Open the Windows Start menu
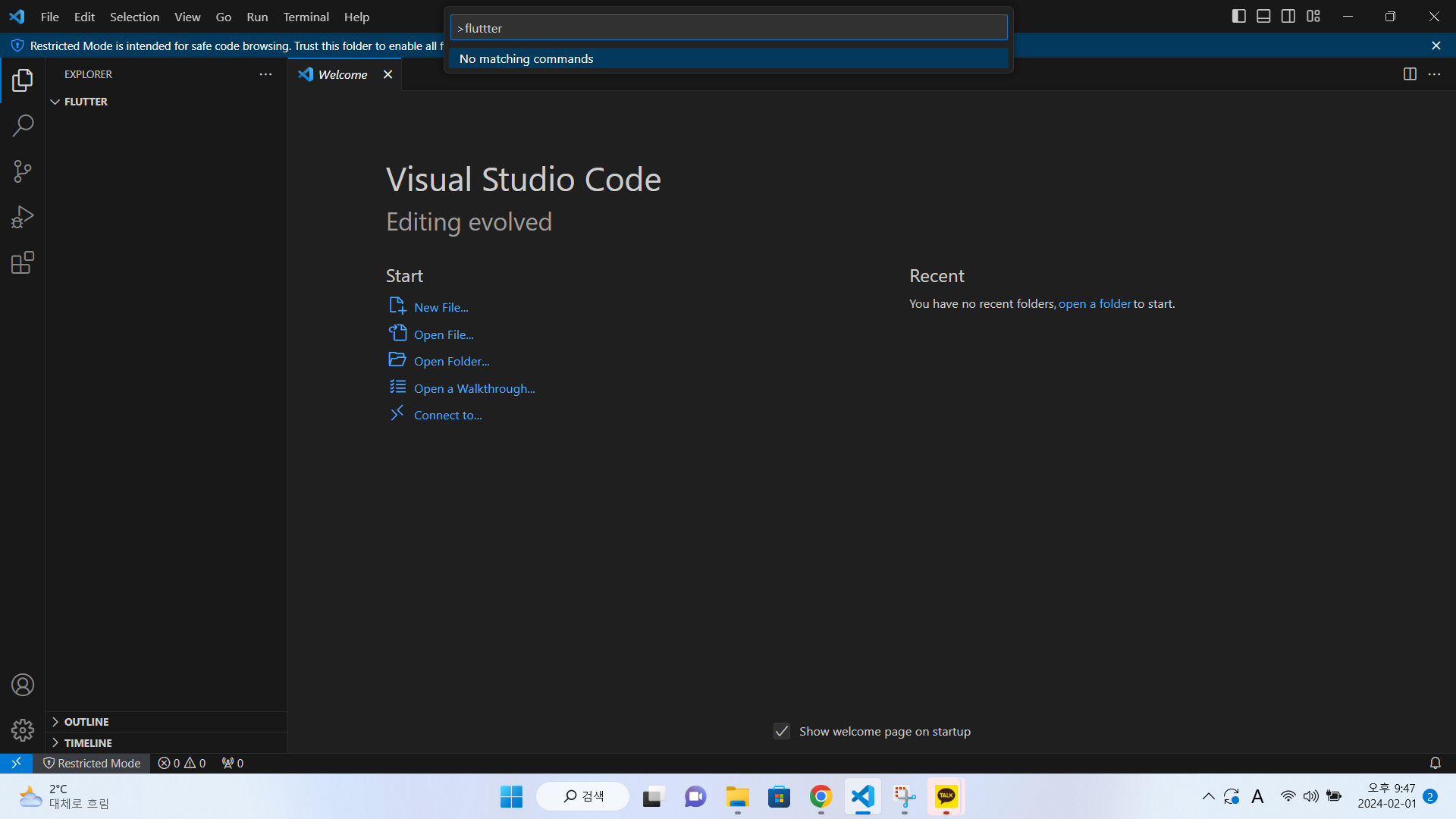1456x819 pixels. (x=511, y=796)
